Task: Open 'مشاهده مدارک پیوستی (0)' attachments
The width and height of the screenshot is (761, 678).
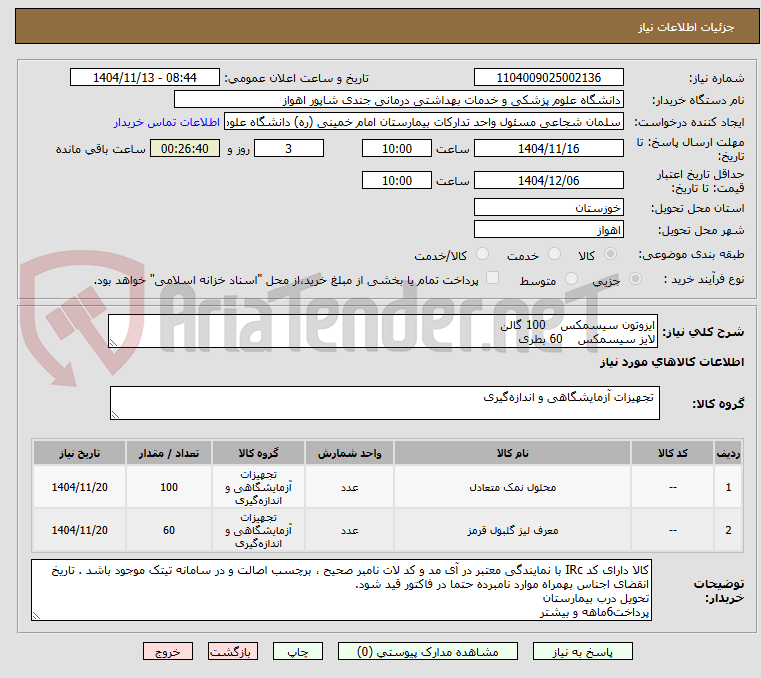Action: coord(428,652)
